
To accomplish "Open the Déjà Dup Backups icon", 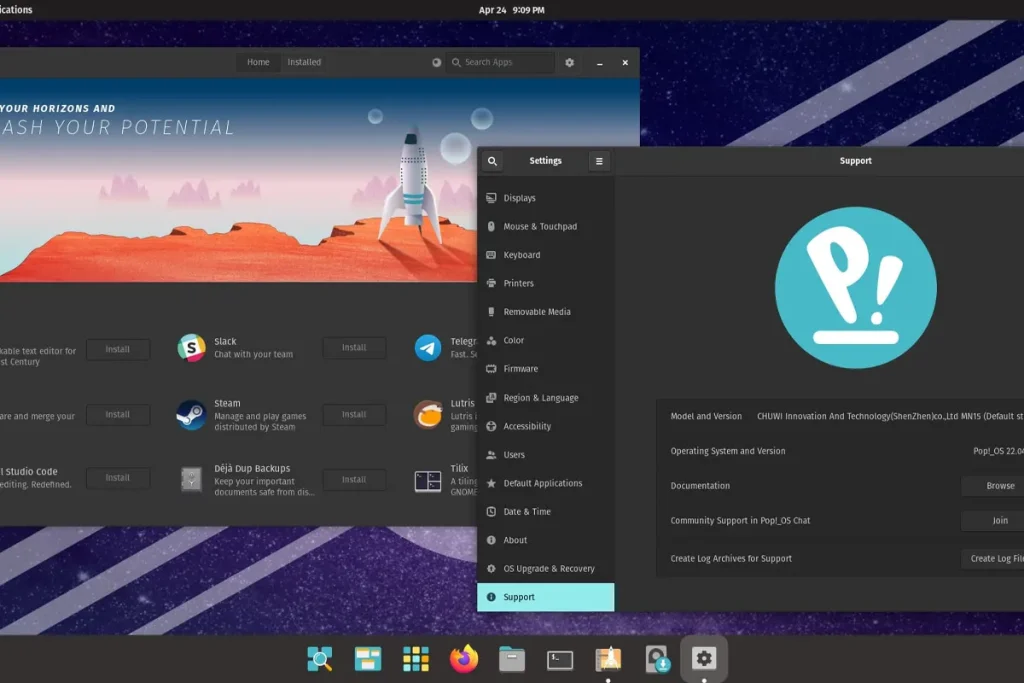I will 191,479.
